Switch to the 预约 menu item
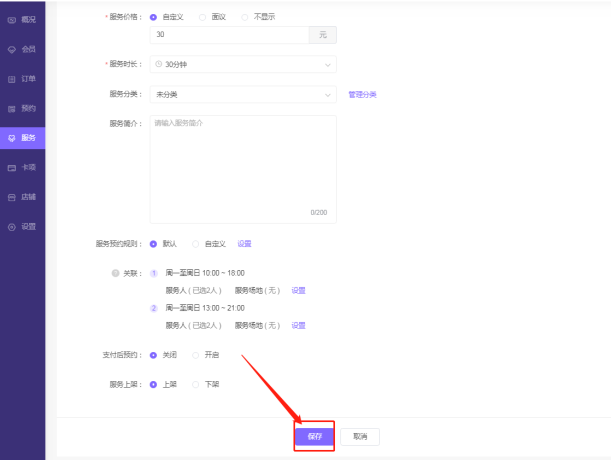612x460 pixels. tap(23, 108)
